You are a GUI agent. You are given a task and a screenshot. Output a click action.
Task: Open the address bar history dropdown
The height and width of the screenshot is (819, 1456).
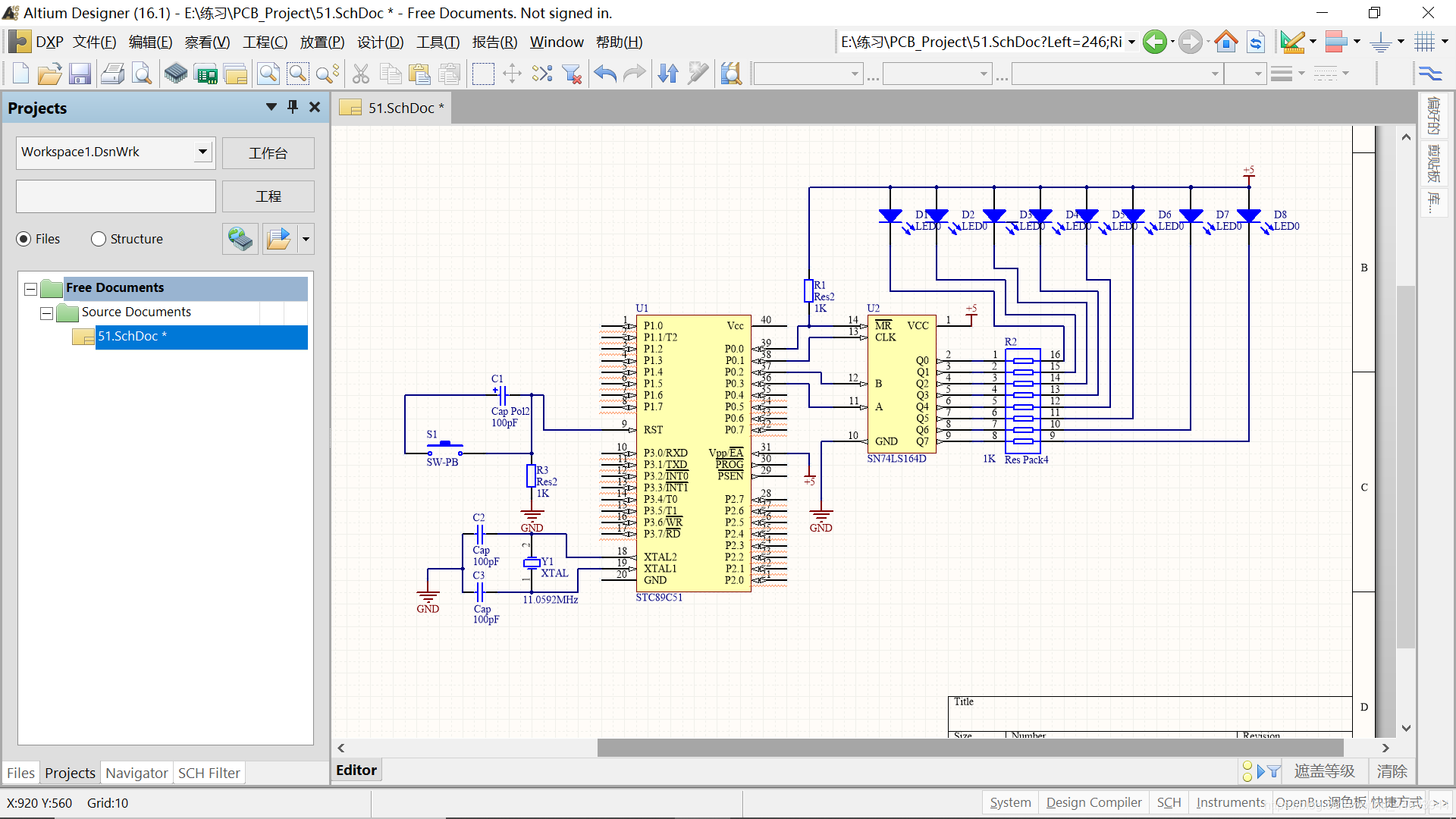(x=1131, y=42)
